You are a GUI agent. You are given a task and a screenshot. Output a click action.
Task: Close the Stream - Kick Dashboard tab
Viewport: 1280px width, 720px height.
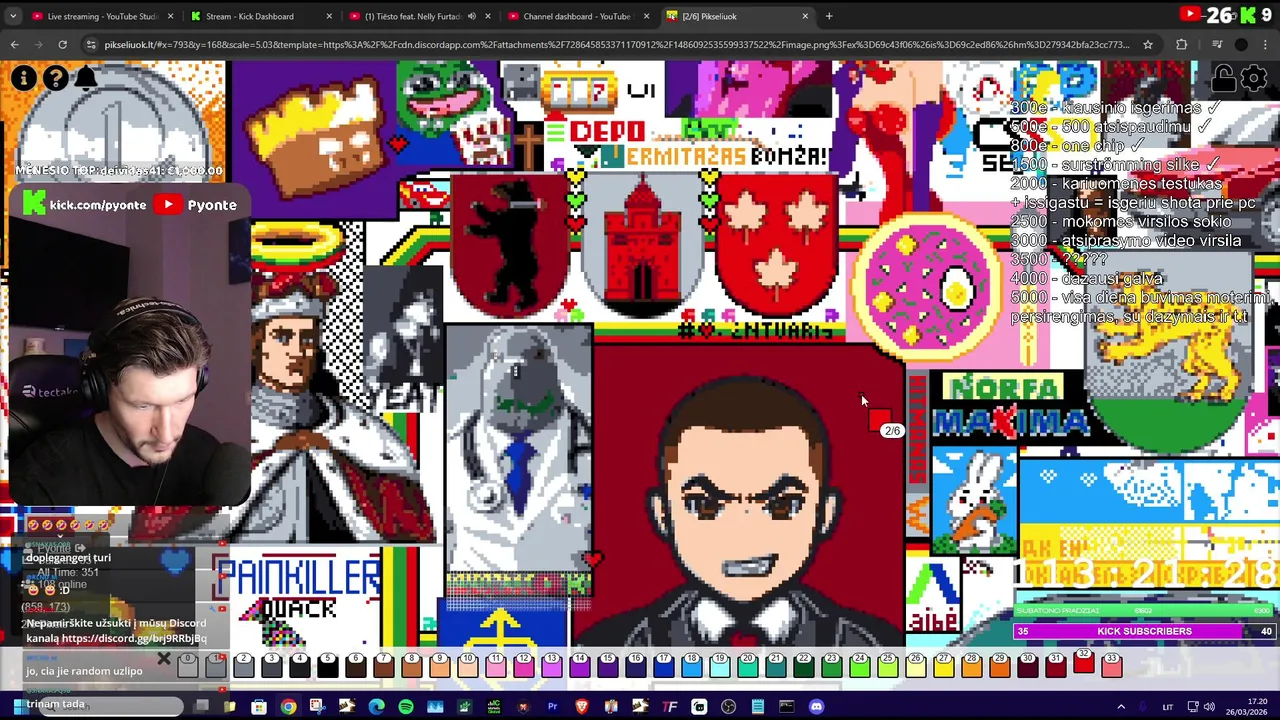click(328, 16)
